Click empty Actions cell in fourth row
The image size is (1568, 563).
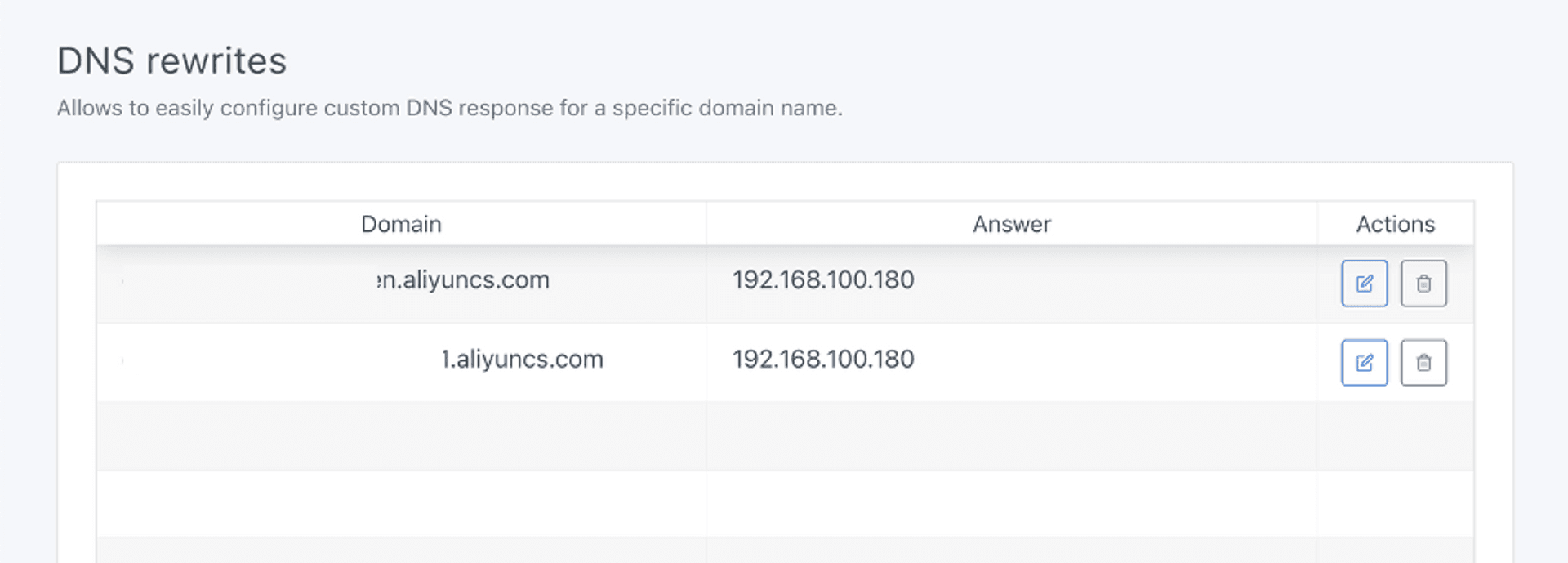click(1395, 503)
